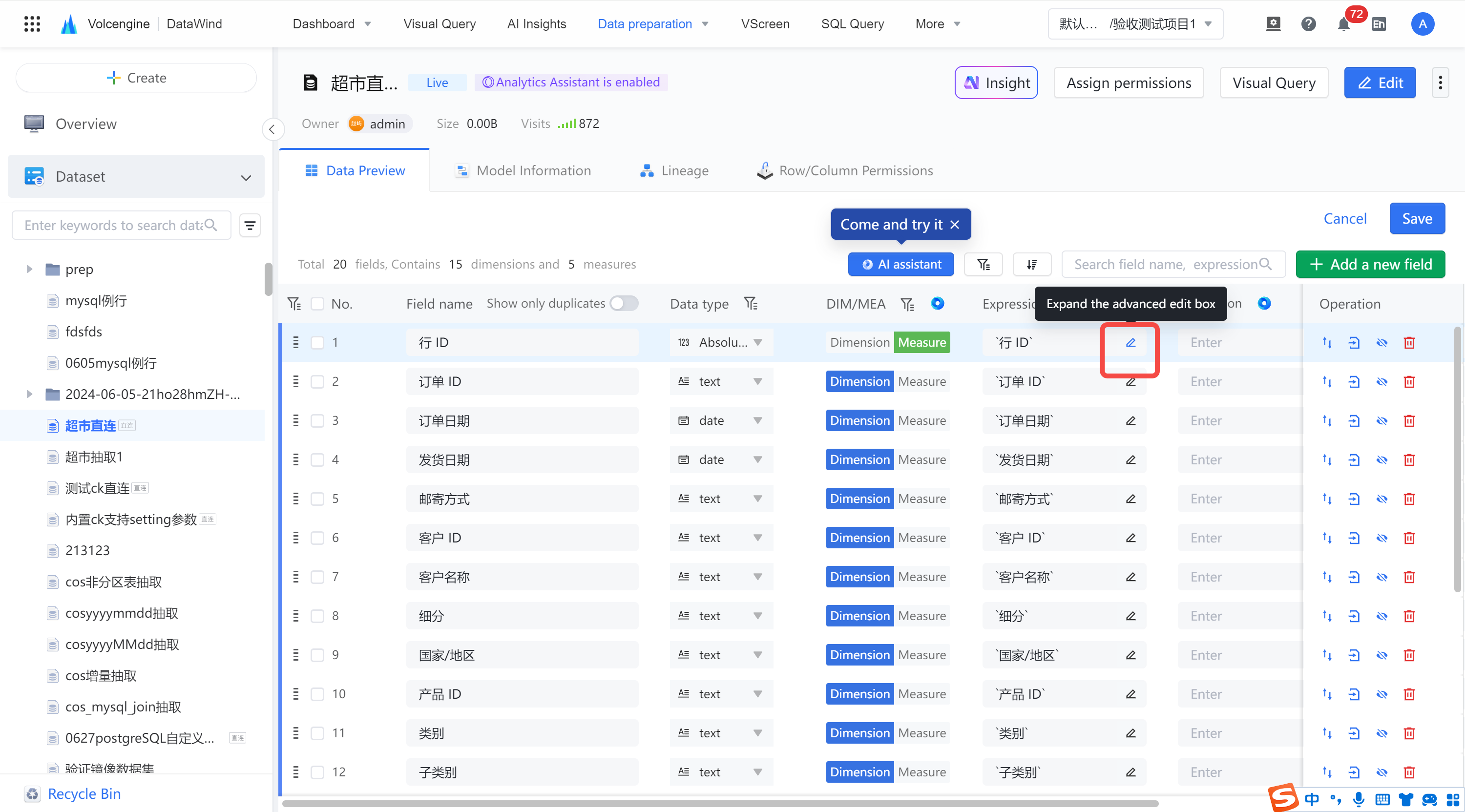Open the app grid launcher icon
Image resolution: width=1465 pixels, height=812 pixels.
pos(32,23)
